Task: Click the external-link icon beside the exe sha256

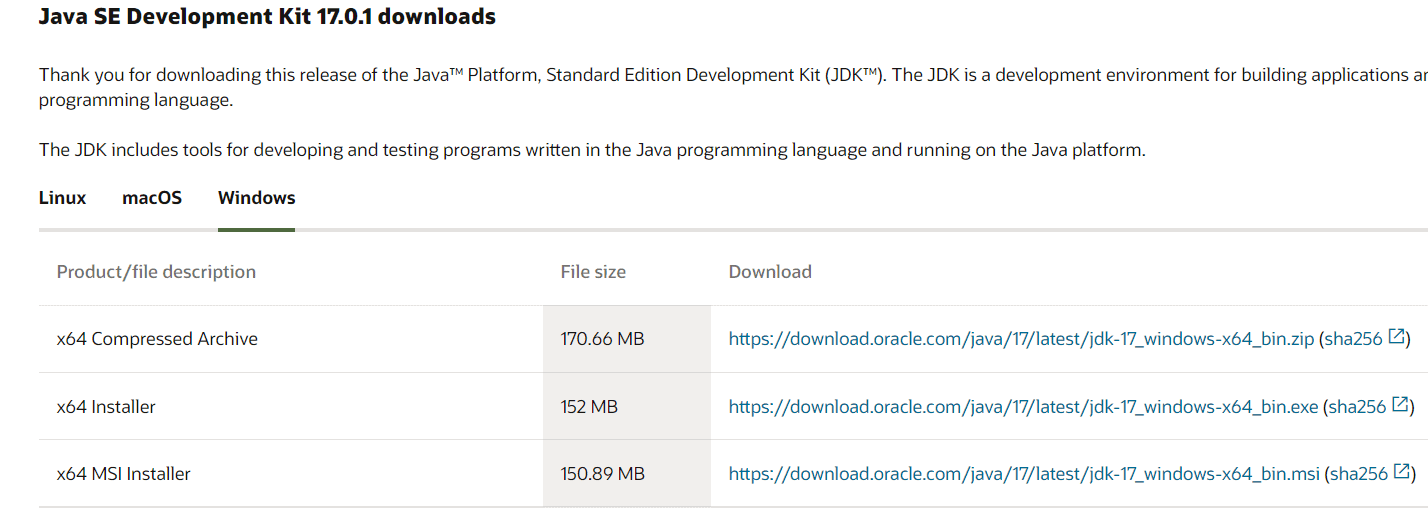Action: (x=1401, y=406)
